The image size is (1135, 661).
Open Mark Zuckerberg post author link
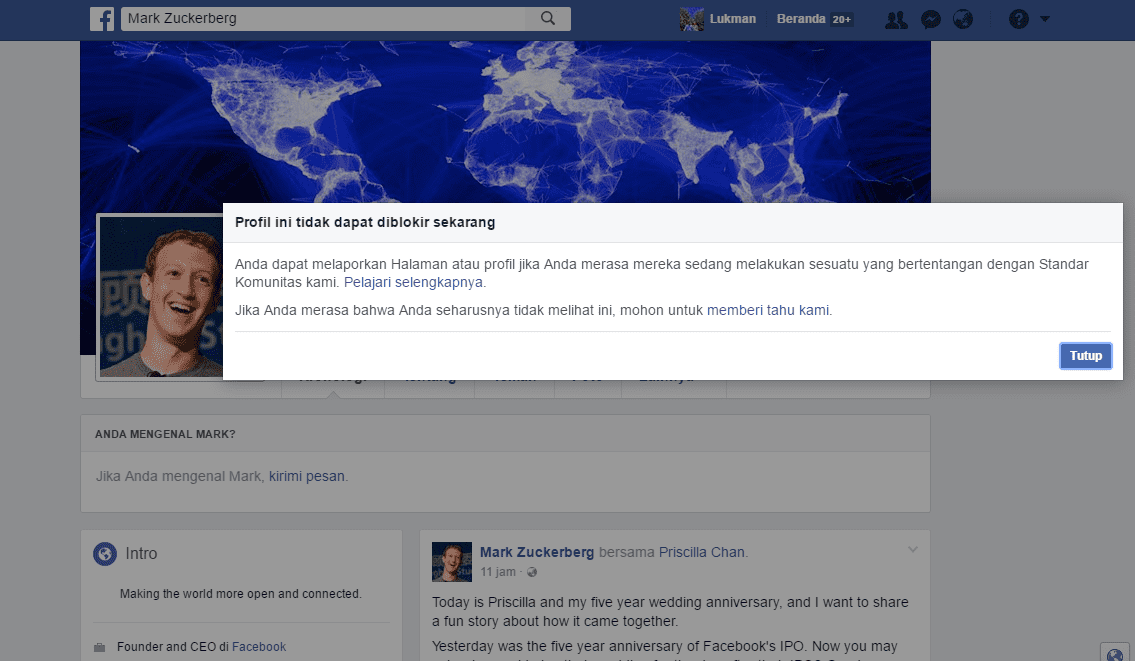[536, 552]
